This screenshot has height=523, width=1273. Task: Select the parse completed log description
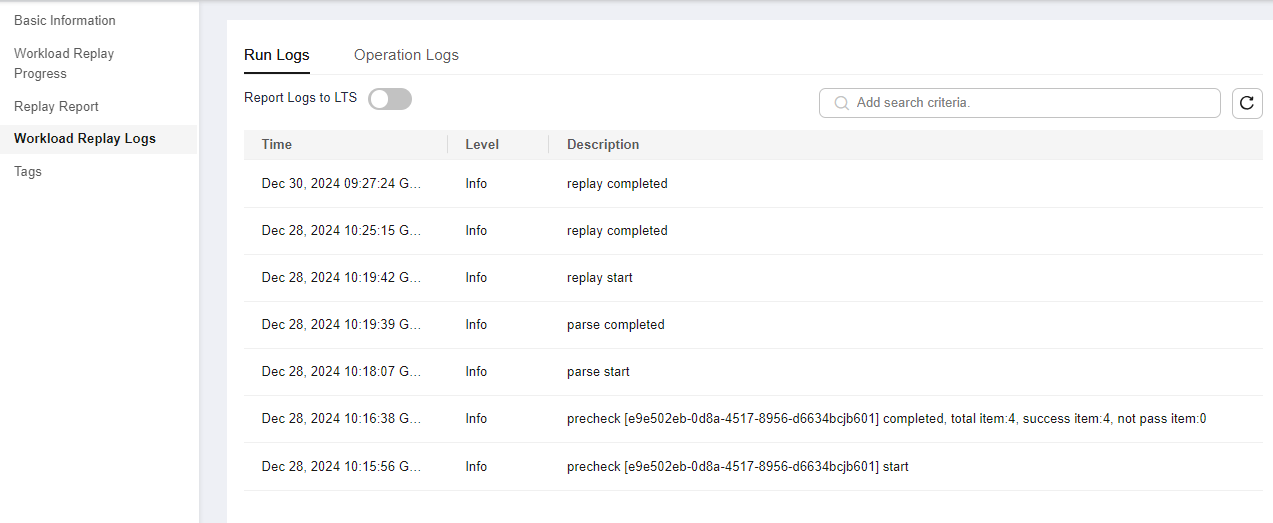(x=616, y=324)
